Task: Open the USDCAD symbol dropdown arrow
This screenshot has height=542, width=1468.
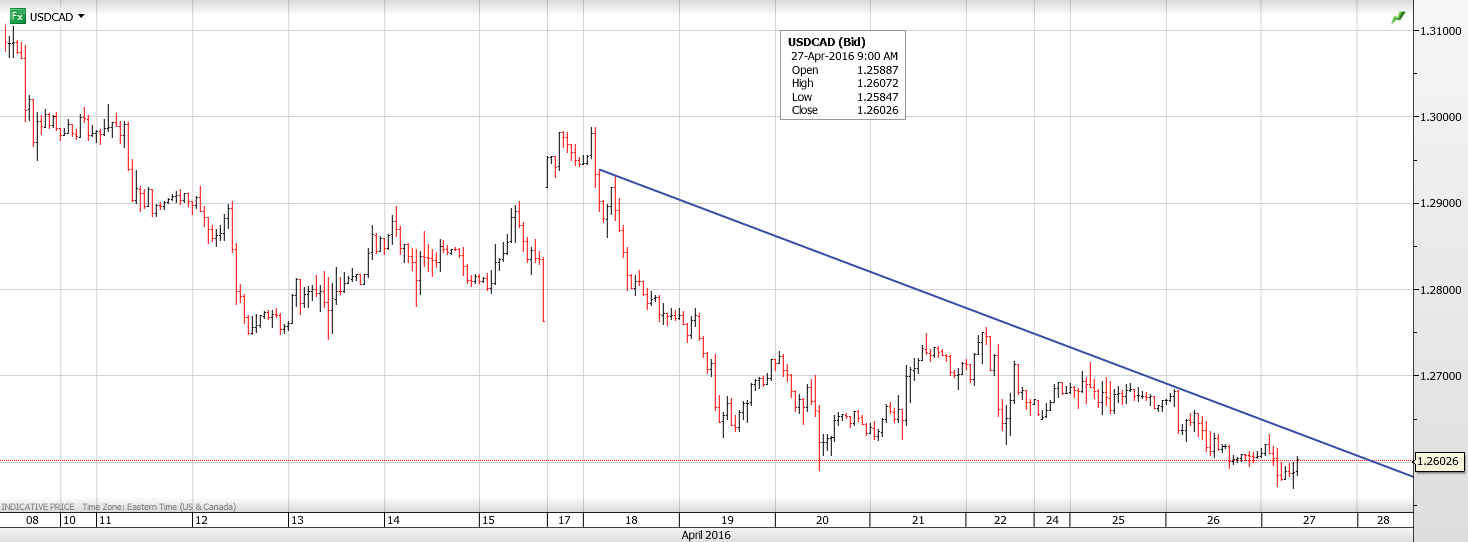Action: click(x=81, y=17)
